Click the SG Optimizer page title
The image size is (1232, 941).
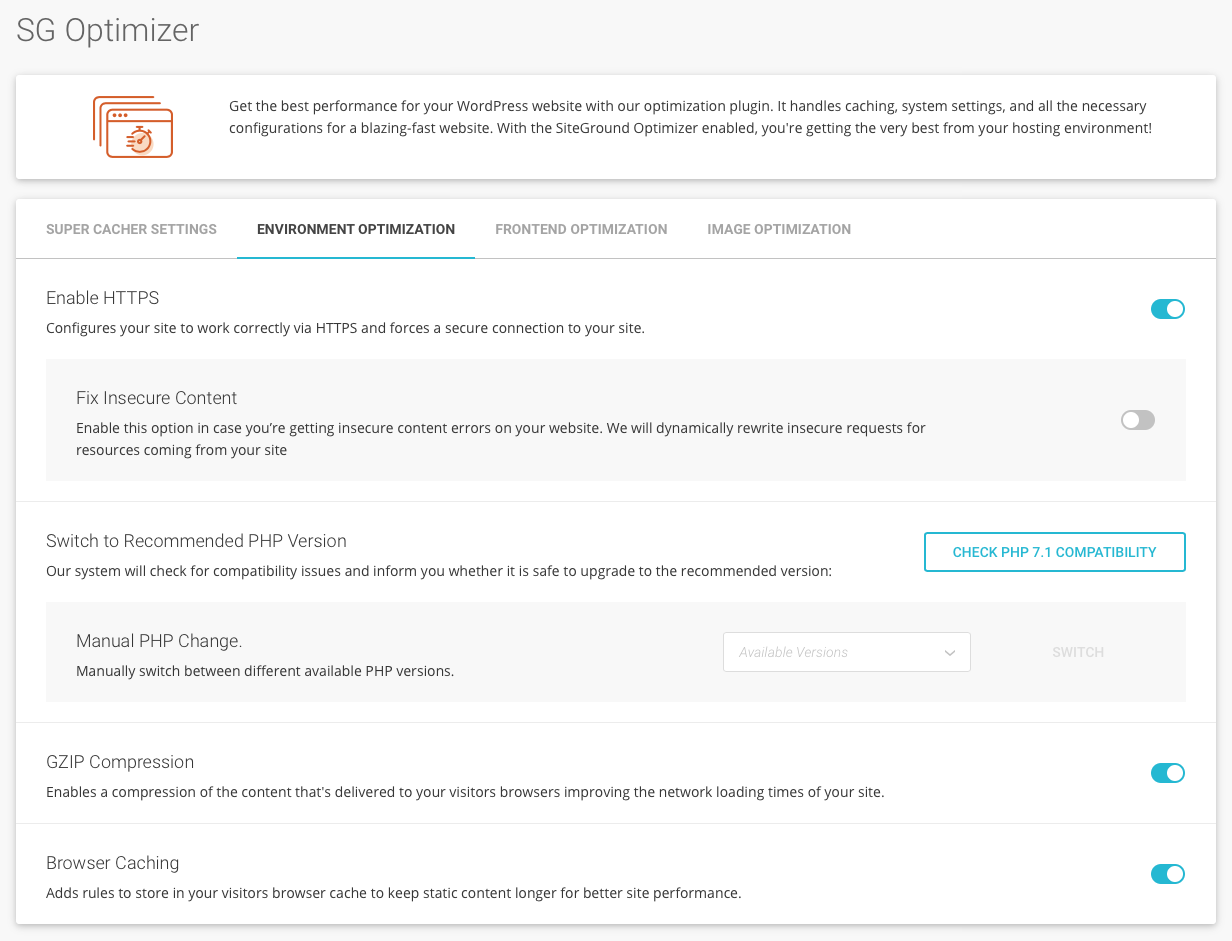click(108, 30)
